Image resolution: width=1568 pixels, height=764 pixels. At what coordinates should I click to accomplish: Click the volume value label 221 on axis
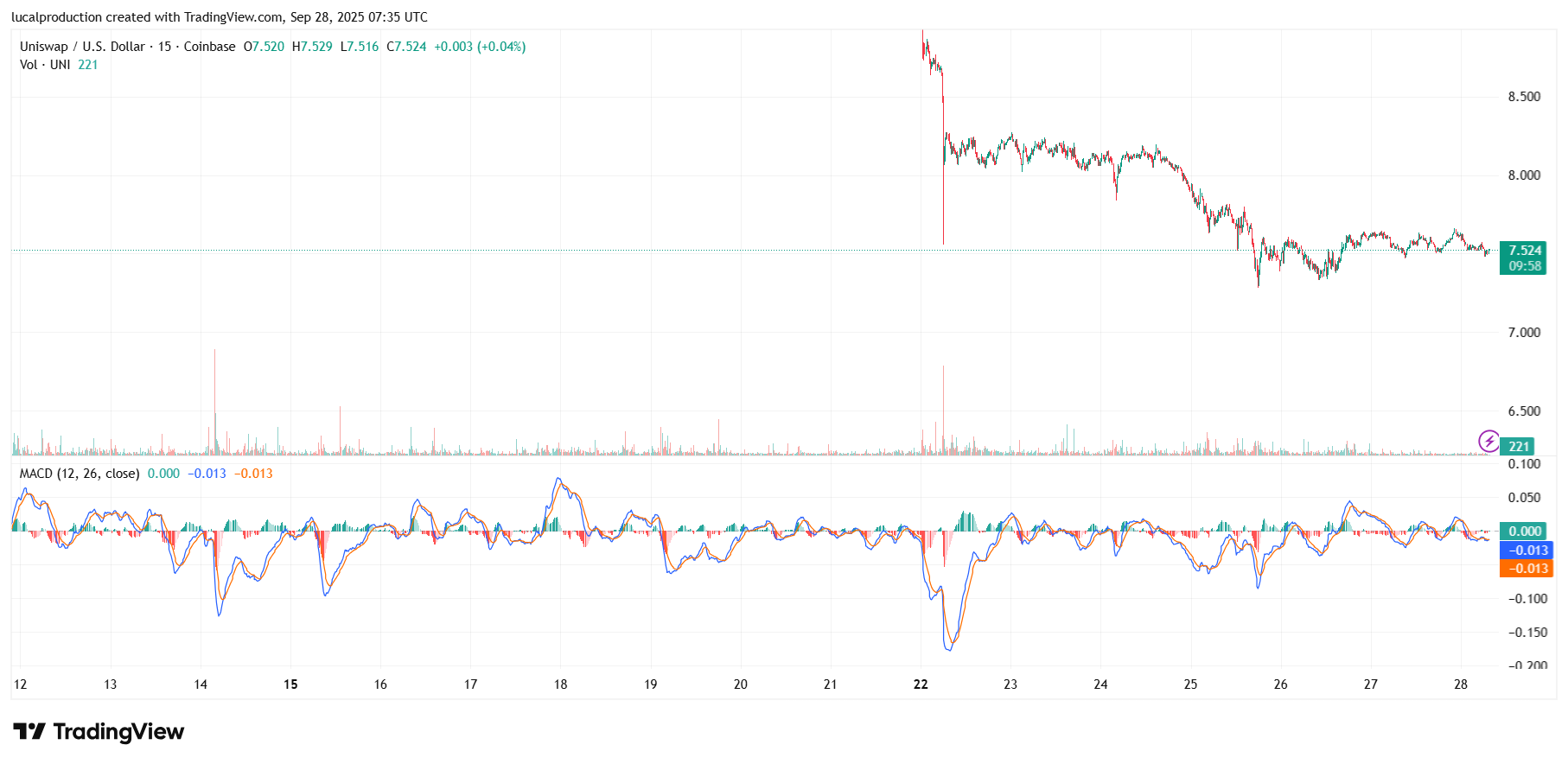point(1519,447)
